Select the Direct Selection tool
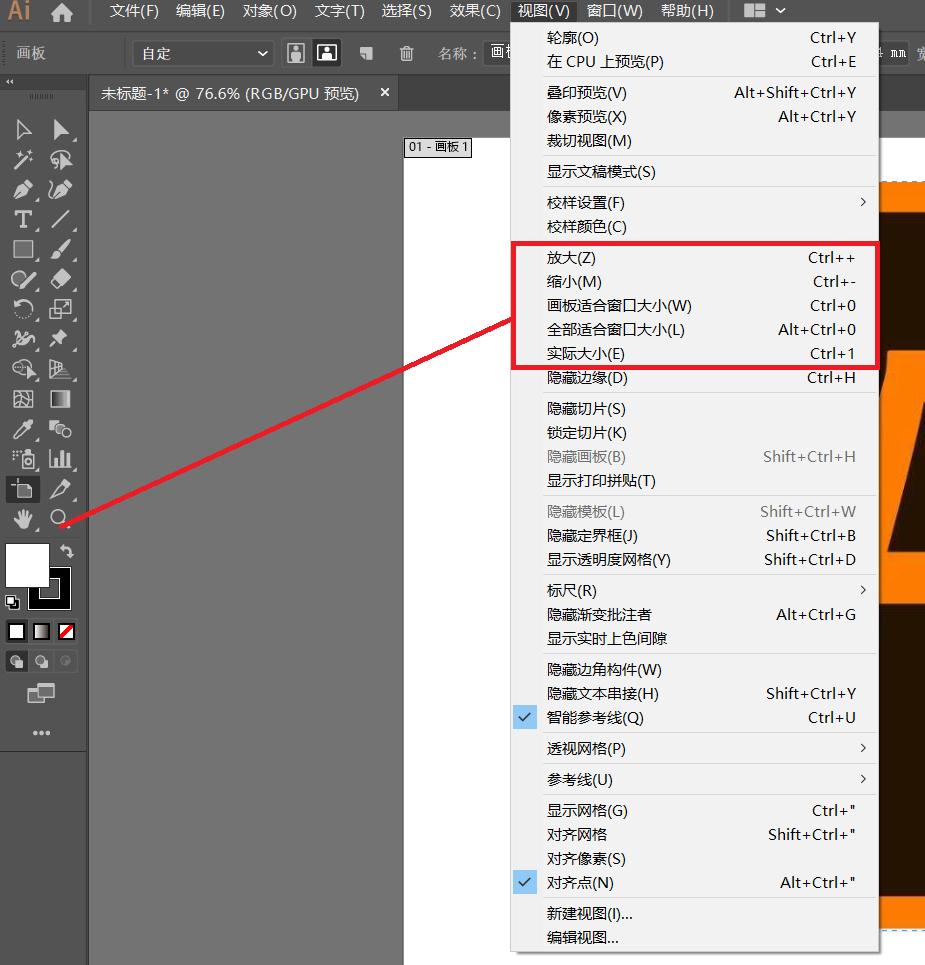The image size is (925, 965). 60,129
